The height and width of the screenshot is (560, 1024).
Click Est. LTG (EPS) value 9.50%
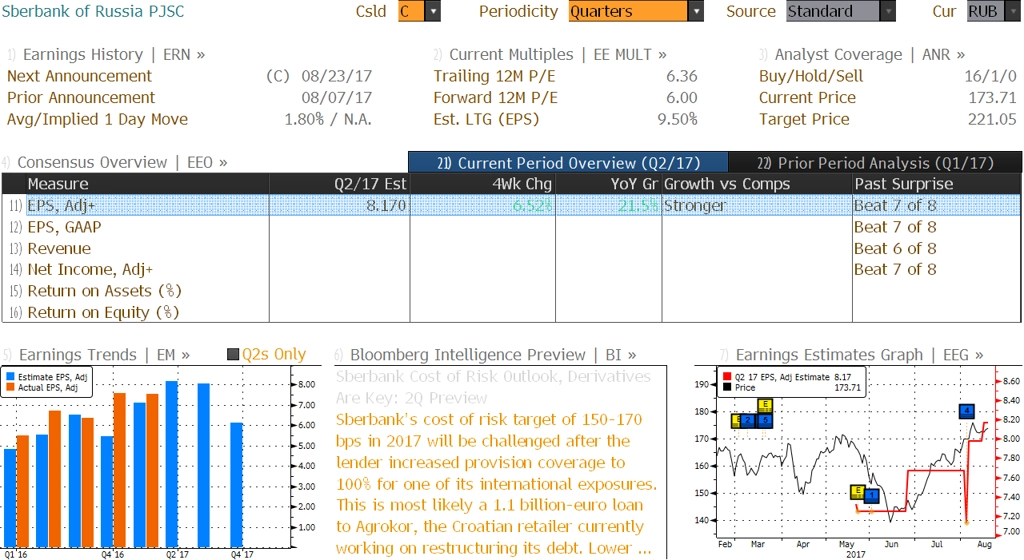coord(677,119)
